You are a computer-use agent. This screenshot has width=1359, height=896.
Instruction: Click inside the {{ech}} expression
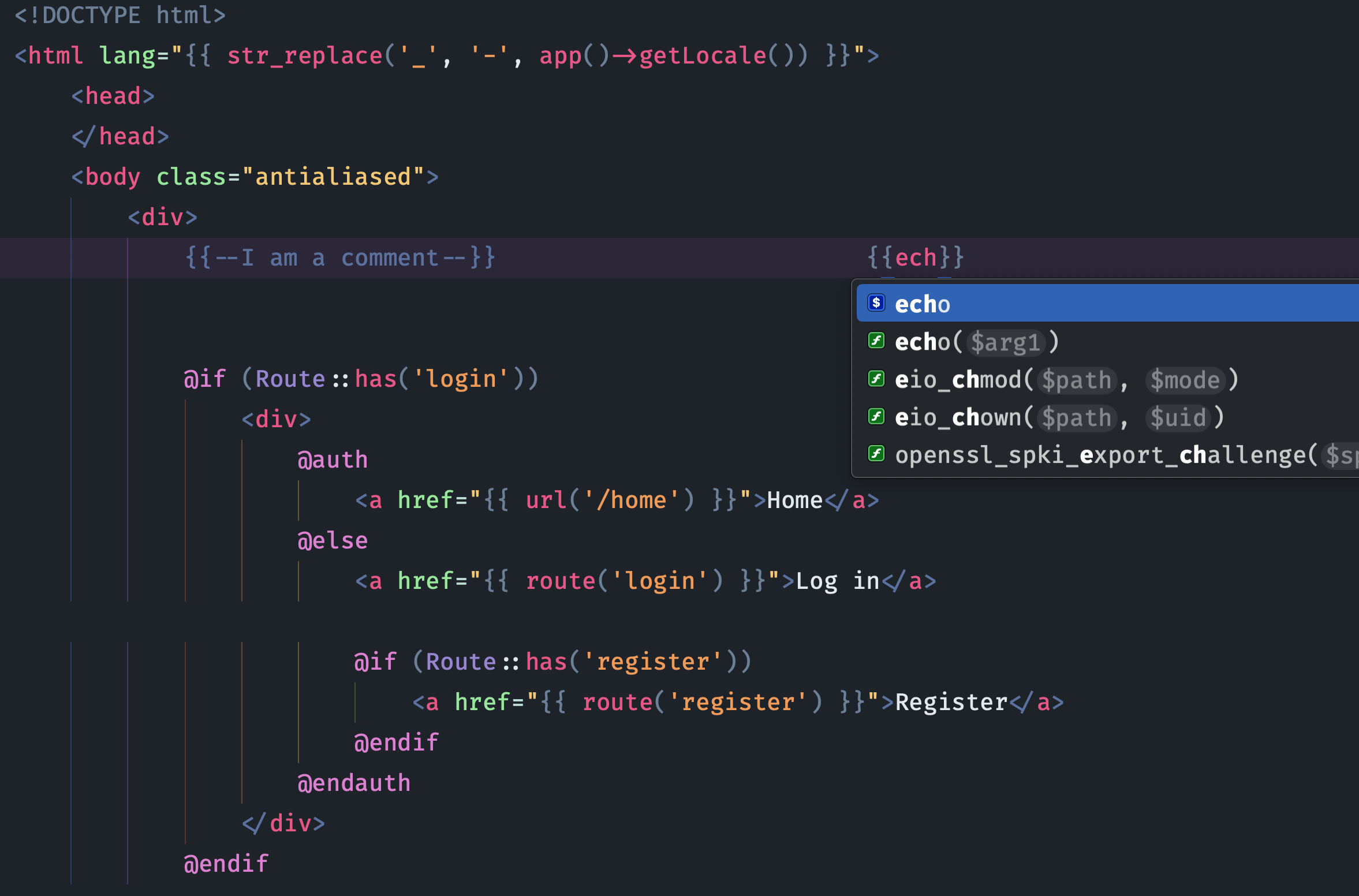[x=916, y=257]
